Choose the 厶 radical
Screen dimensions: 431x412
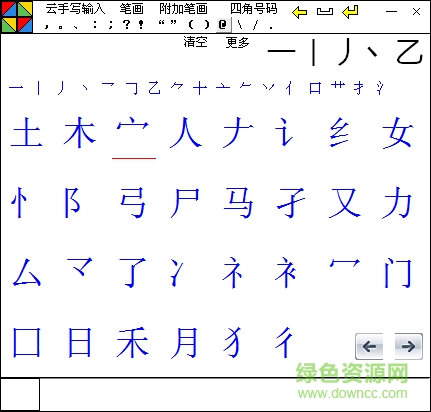(x=27, y=272)
